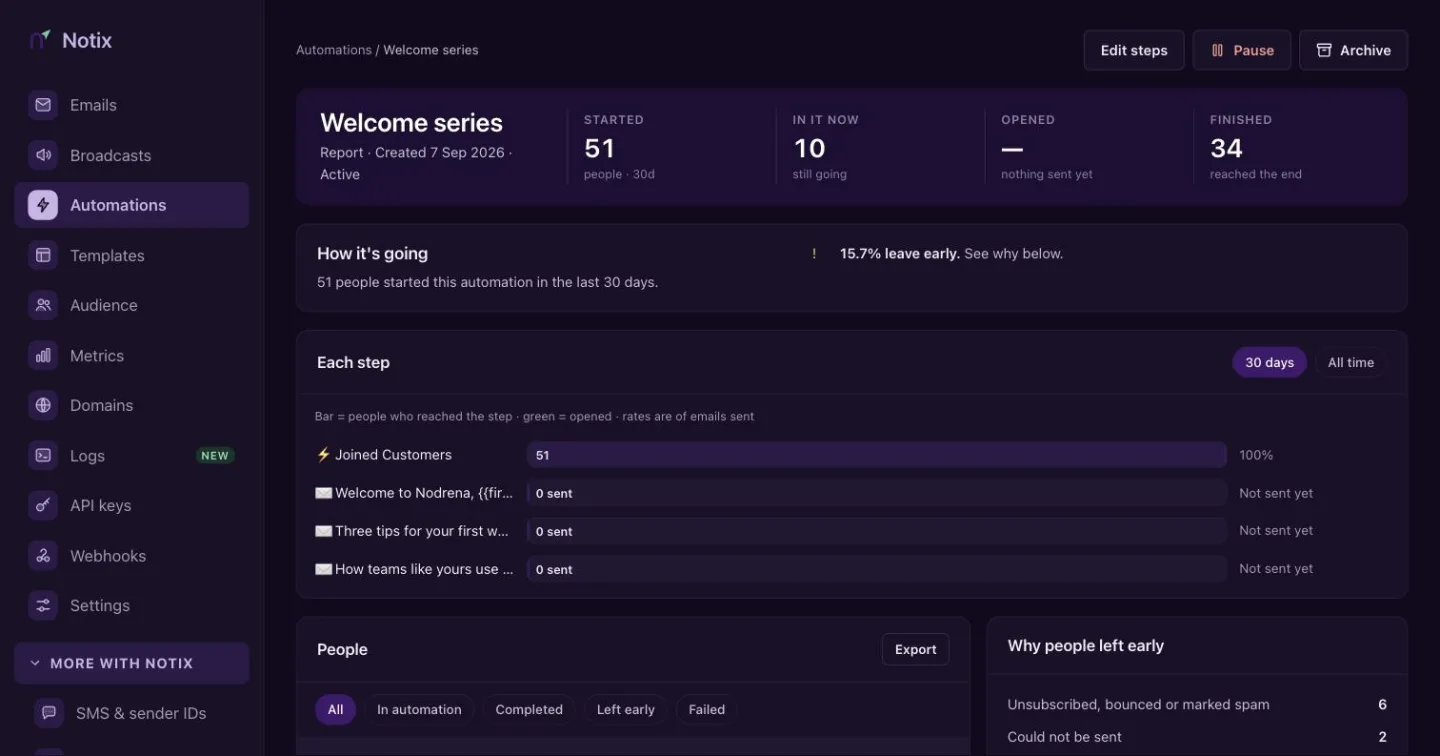Open Settings via its sliders icon
Image resolution: width=1440 pixels, height=756 pixels.
(43, 605)
